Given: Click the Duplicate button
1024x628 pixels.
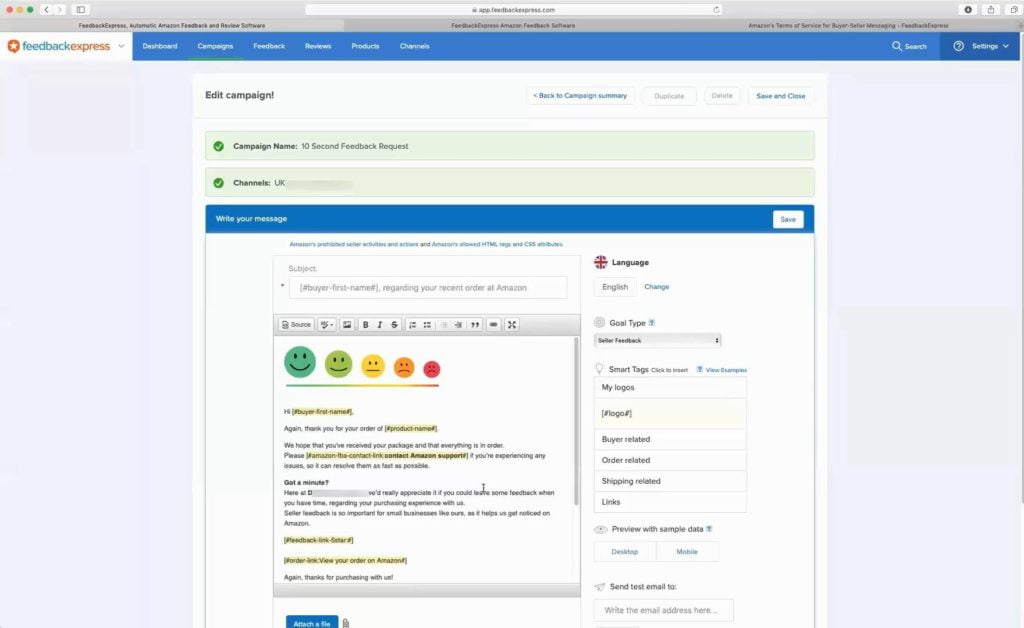Looking at the screenshot, I should coord(669,96).
